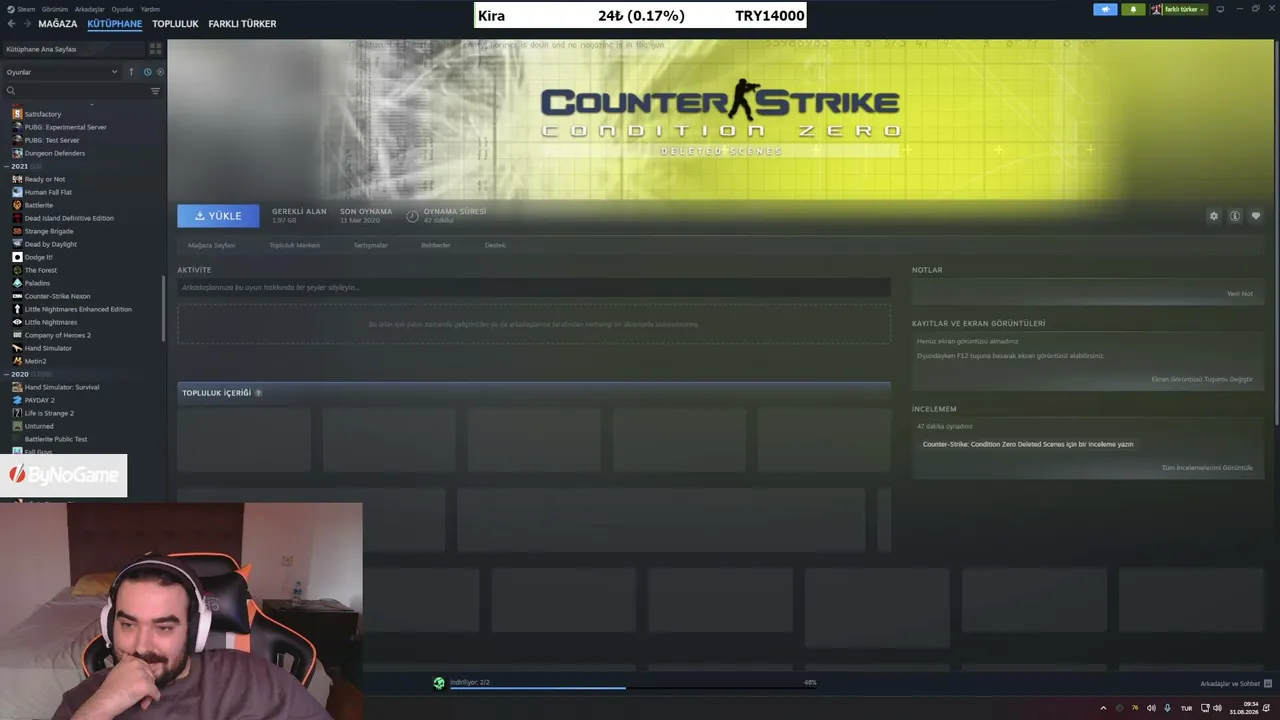Select Counter-Strike Nexon icon
The height and width of the screenshot is (720, 1280).
[x=17, y=296]
